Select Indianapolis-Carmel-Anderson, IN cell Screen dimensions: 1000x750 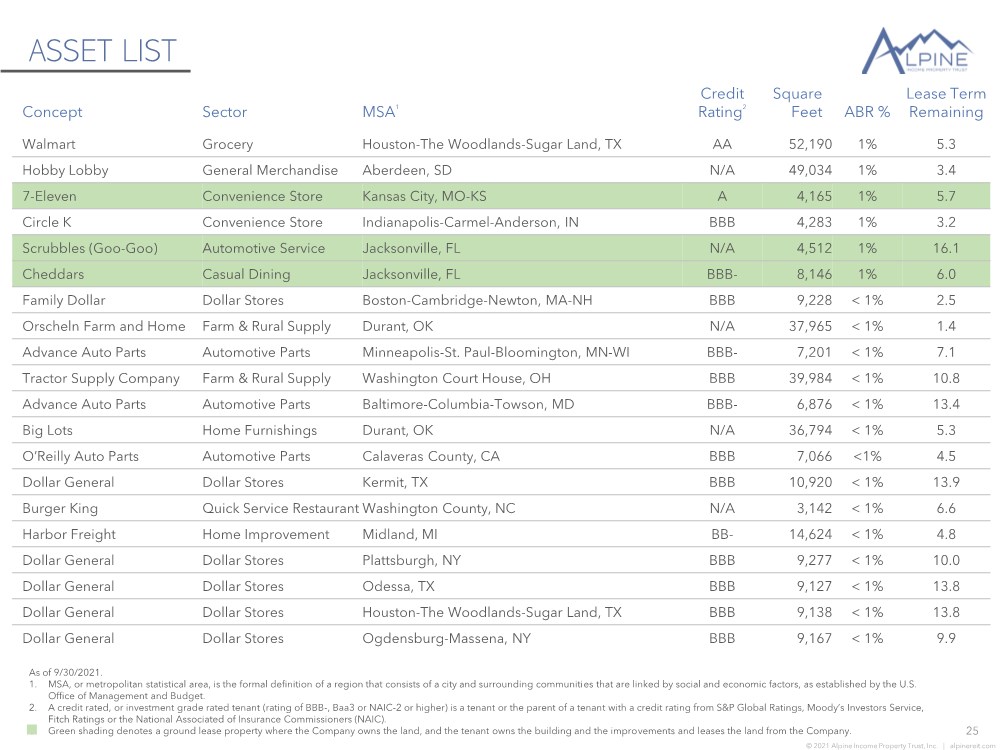[x=471, y=223]
